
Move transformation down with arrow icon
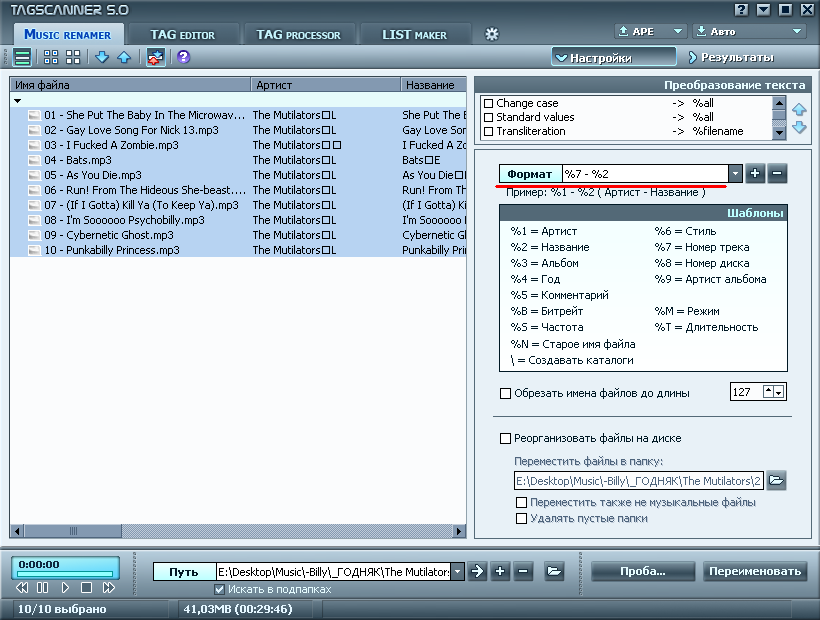799,127
